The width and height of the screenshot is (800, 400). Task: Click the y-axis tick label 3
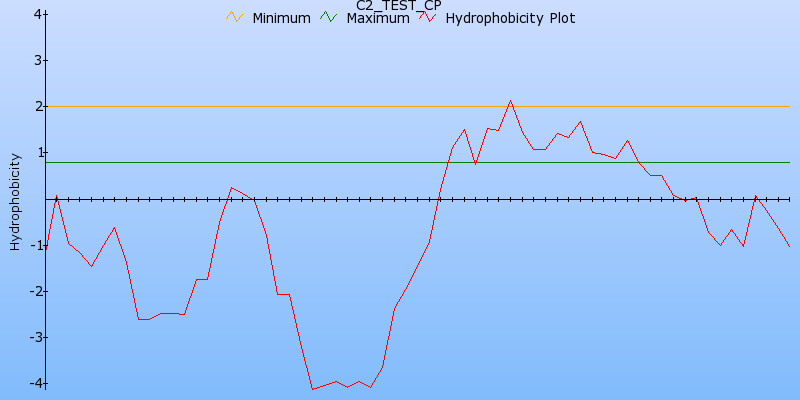[37, 60]
